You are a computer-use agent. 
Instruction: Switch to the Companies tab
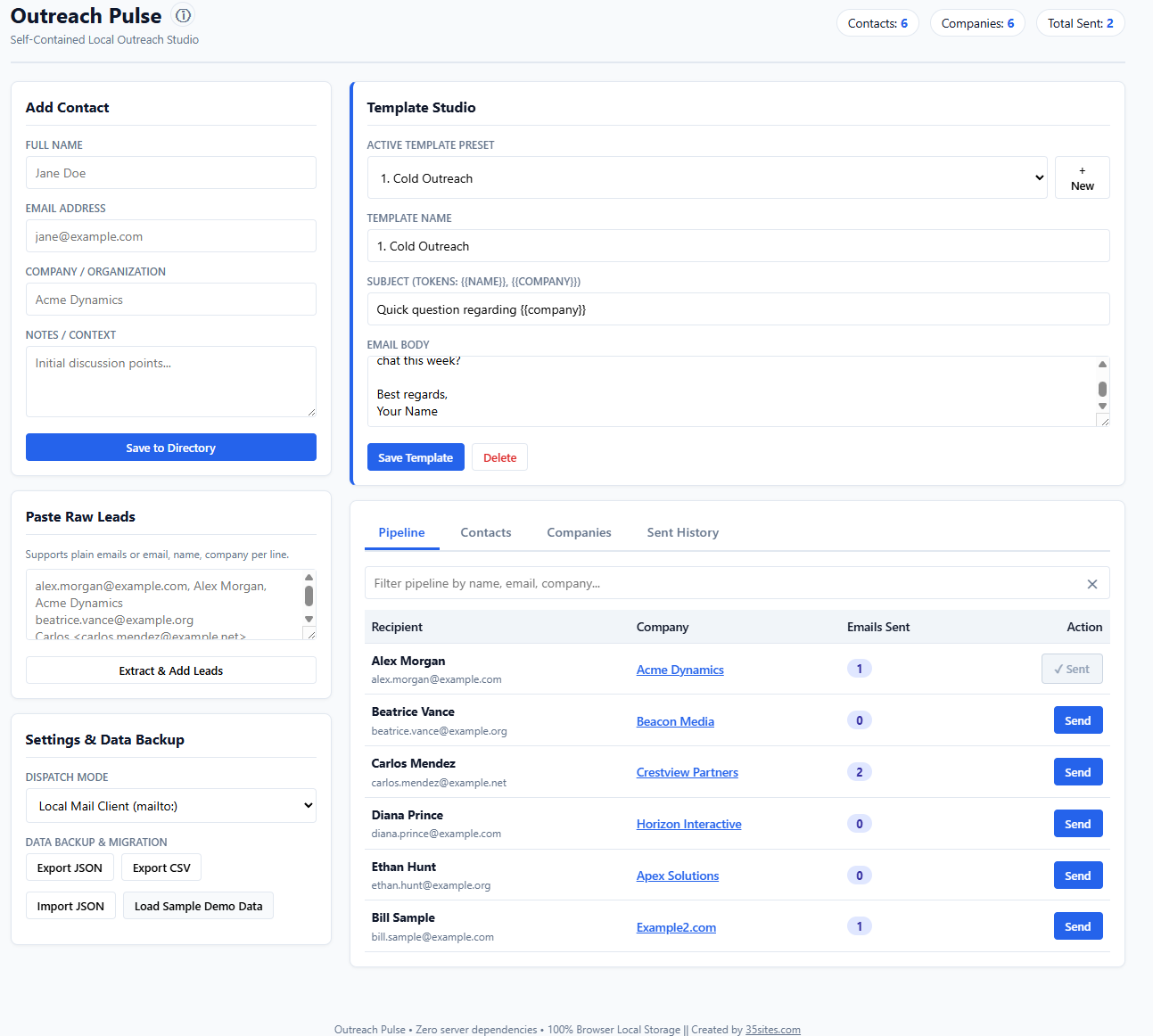[x=579, y=532]
